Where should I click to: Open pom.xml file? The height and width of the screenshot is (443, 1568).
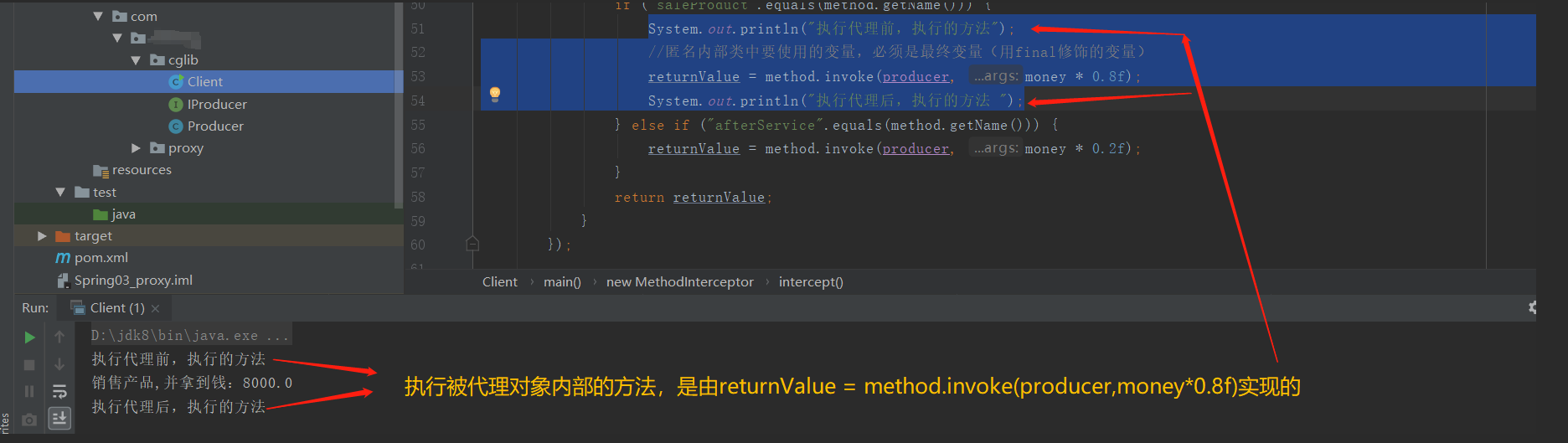pyautogui.click(x=101, y=257)
